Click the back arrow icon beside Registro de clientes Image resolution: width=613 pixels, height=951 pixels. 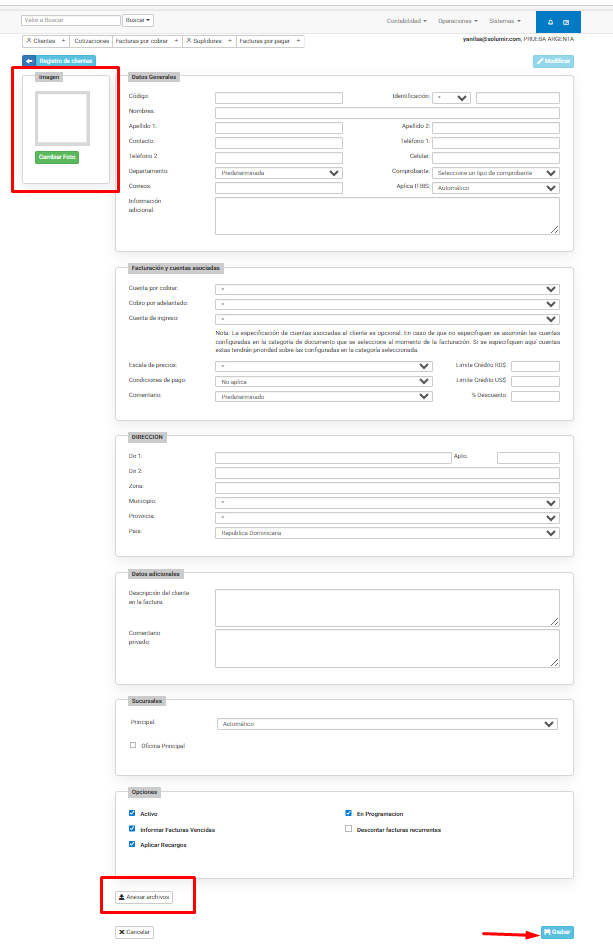pos(29,61)
